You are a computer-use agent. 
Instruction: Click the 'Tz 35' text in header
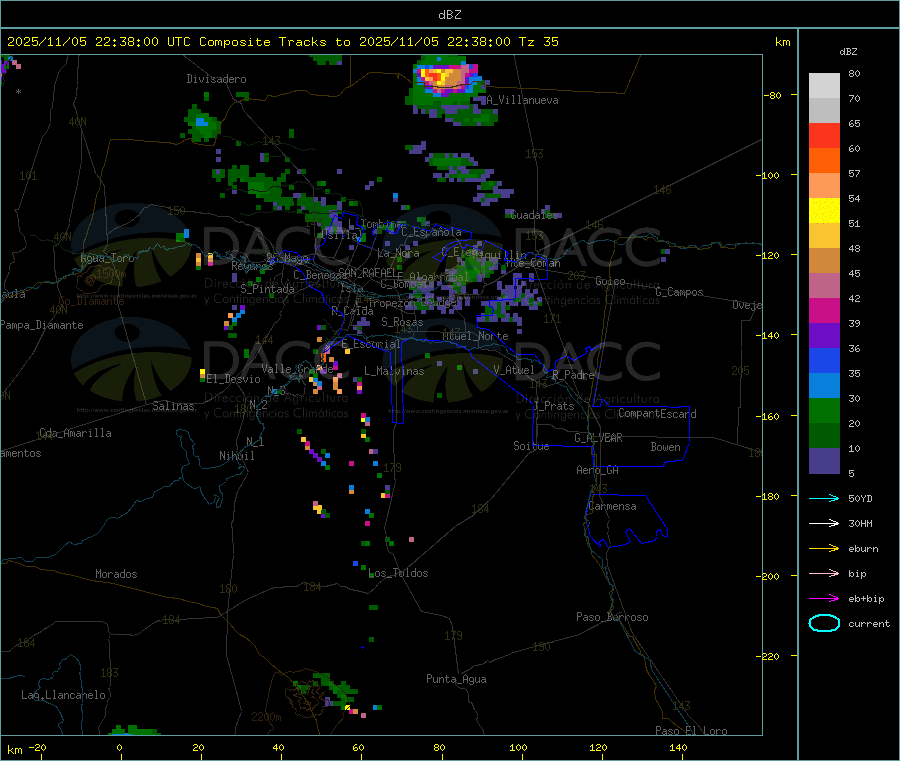pyautogui.click(x=538, y=42)
